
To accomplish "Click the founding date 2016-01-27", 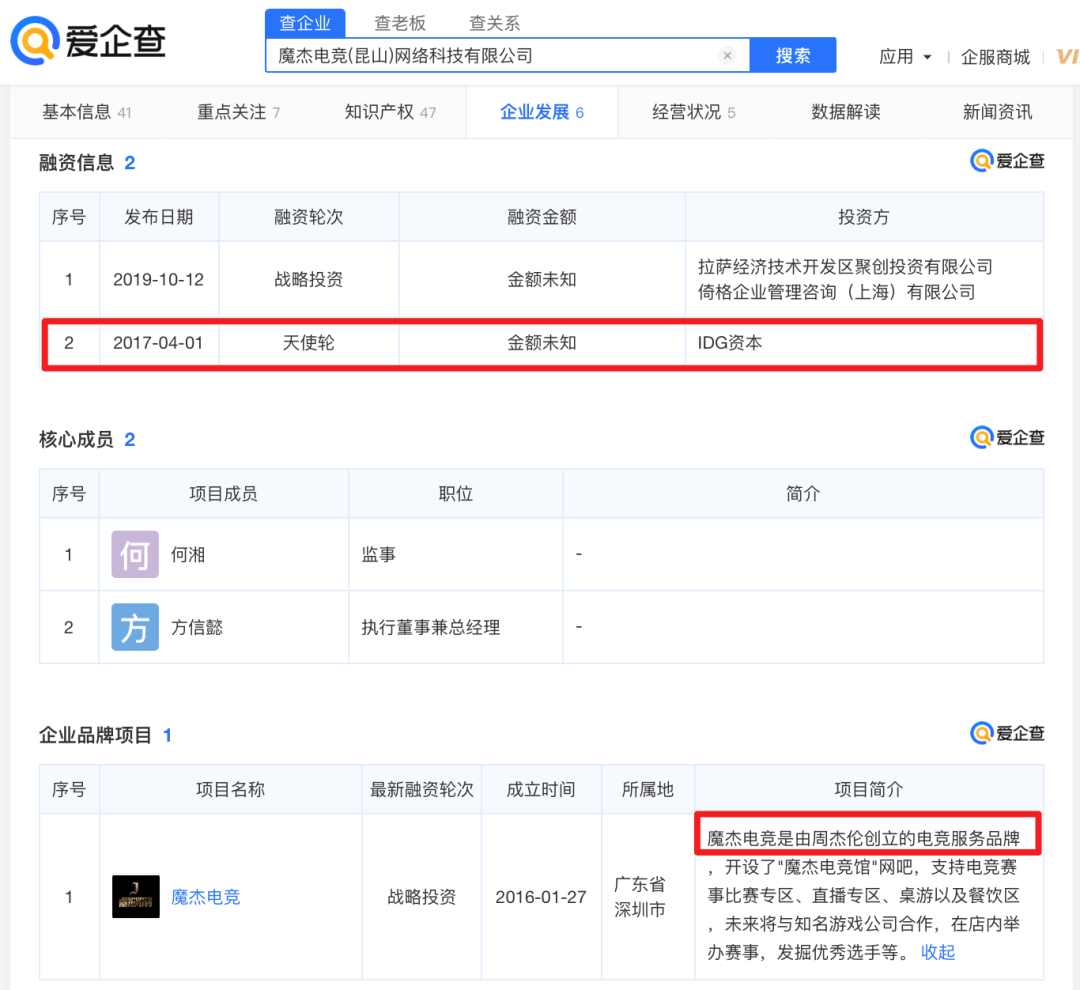I will pos(541,897).
